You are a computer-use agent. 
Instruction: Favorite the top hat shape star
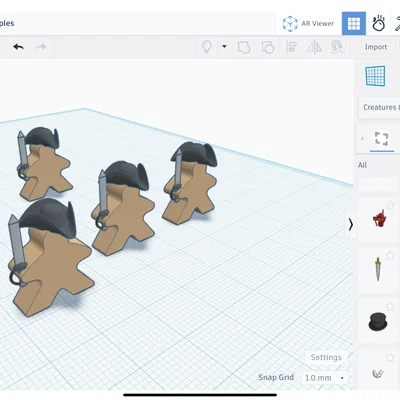tap(390, 306)
